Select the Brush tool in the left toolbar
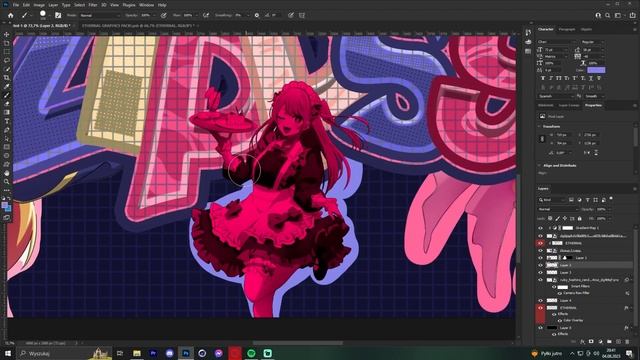 tap(7, 95)
